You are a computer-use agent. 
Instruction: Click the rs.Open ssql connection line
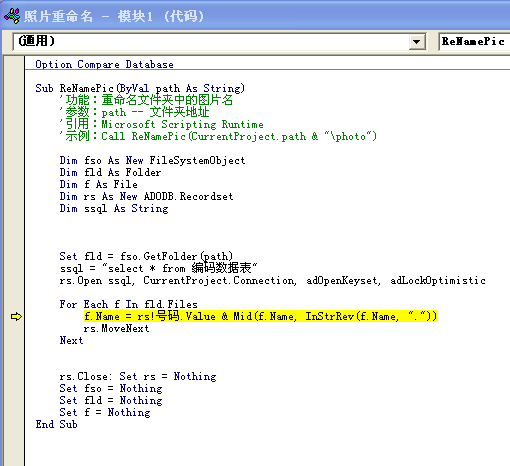point(272,281)
